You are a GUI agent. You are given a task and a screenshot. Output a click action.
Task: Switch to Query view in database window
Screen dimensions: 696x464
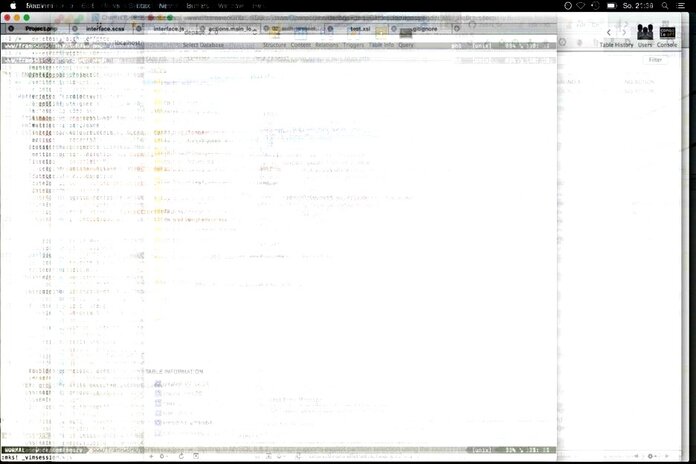(x=406, y=45)
